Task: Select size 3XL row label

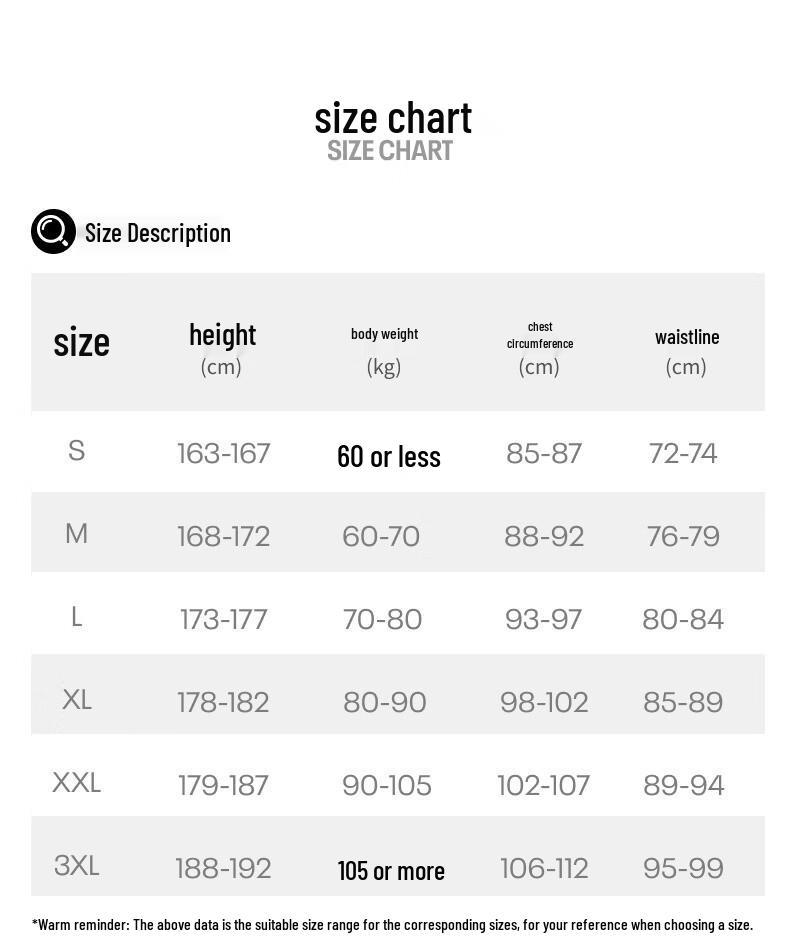Action: coord(76,865)
